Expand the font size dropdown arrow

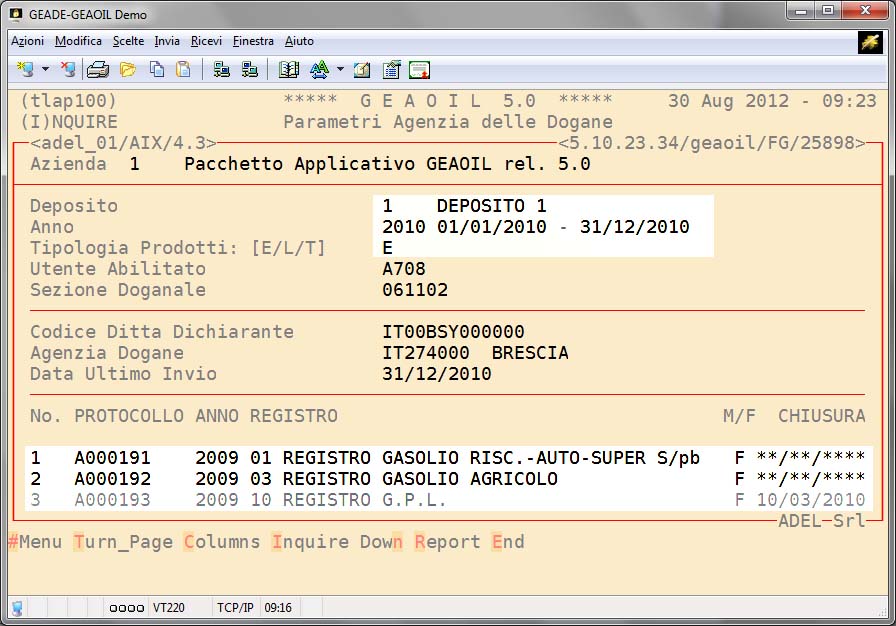[340, 70]
